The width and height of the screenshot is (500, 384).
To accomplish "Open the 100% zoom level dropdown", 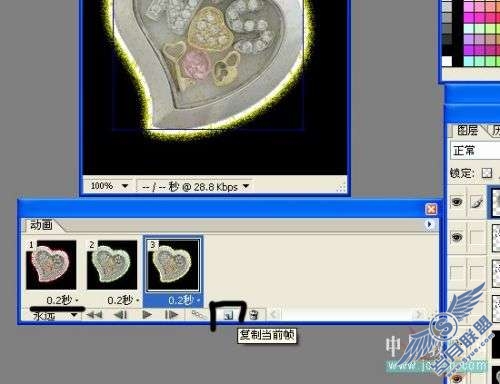I will pyautogui.click(x=125, y=186).
